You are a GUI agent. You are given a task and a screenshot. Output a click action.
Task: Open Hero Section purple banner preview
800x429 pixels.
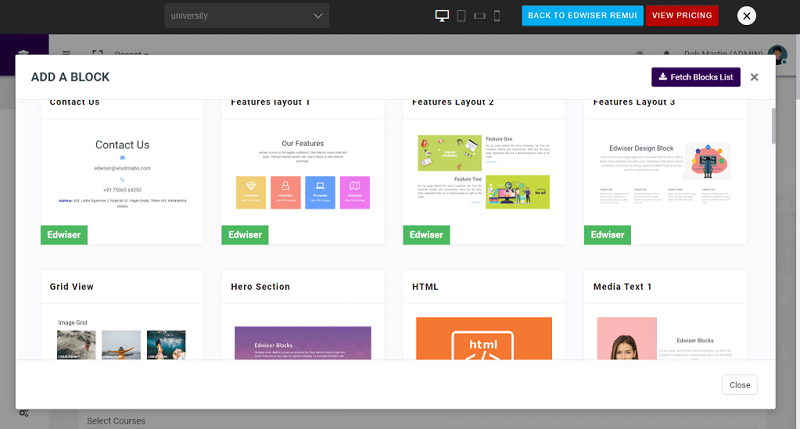tap(303, 343)
